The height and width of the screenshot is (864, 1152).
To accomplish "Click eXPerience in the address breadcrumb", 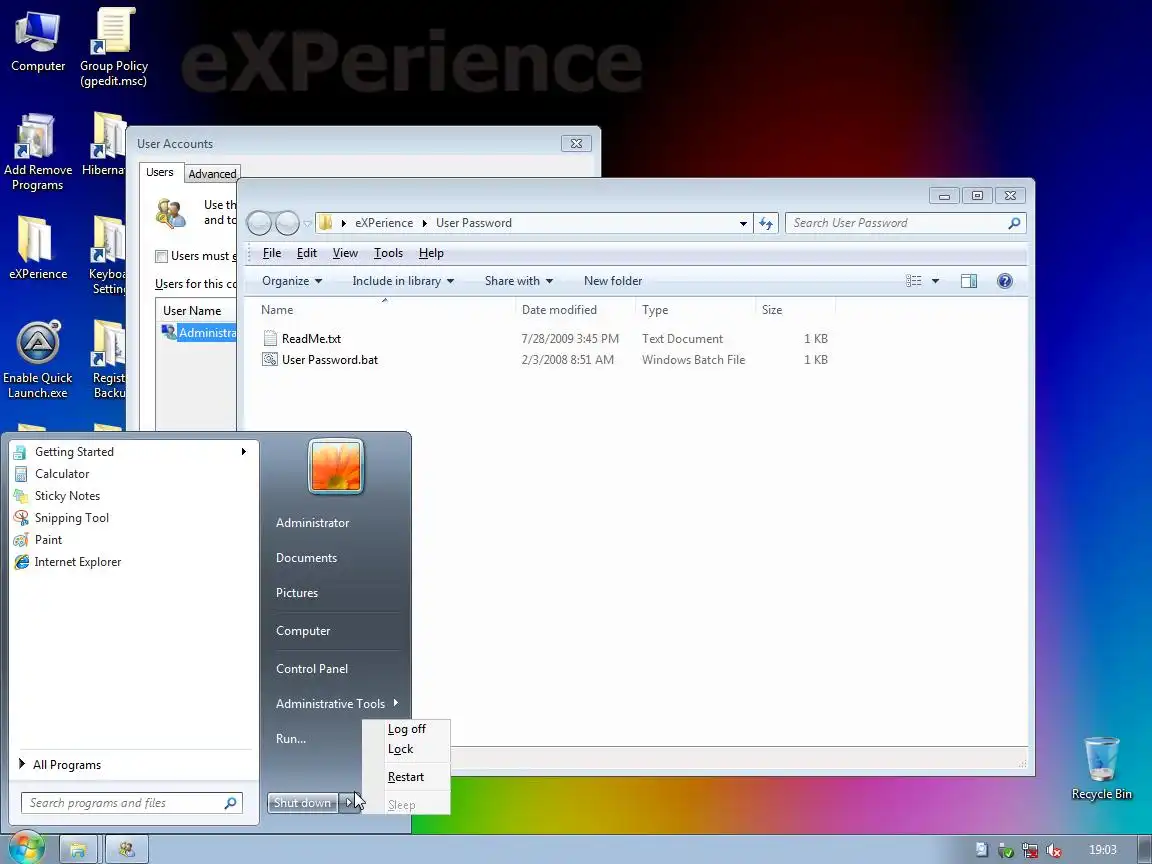I will click(384, 223).
